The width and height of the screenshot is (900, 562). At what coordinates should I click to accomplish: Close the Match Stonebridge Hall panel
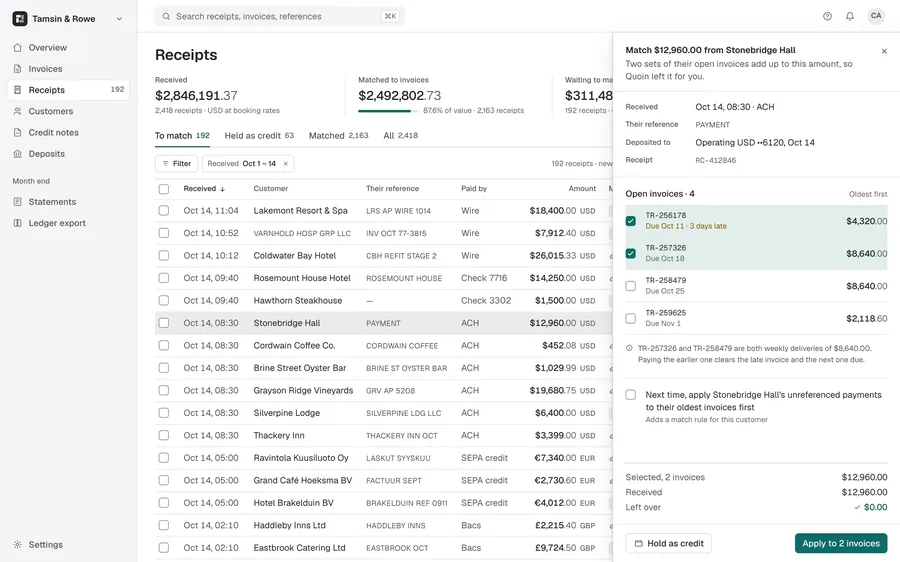[x=884, y=51]
